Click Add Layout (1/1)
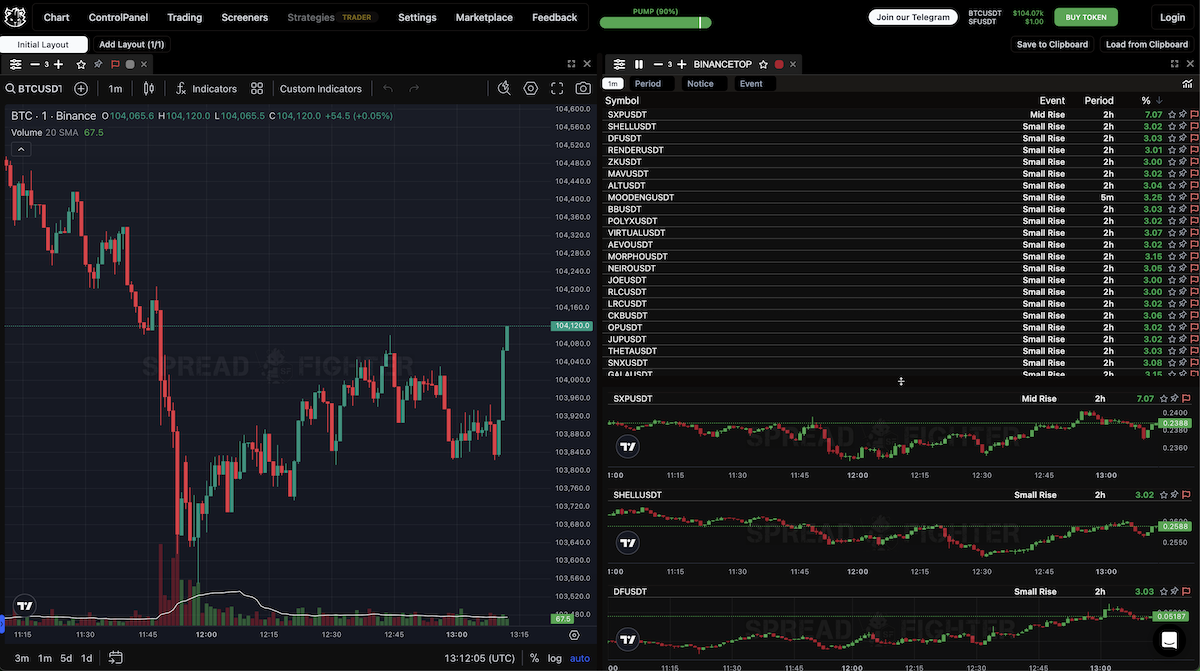 tap(131, 44)
